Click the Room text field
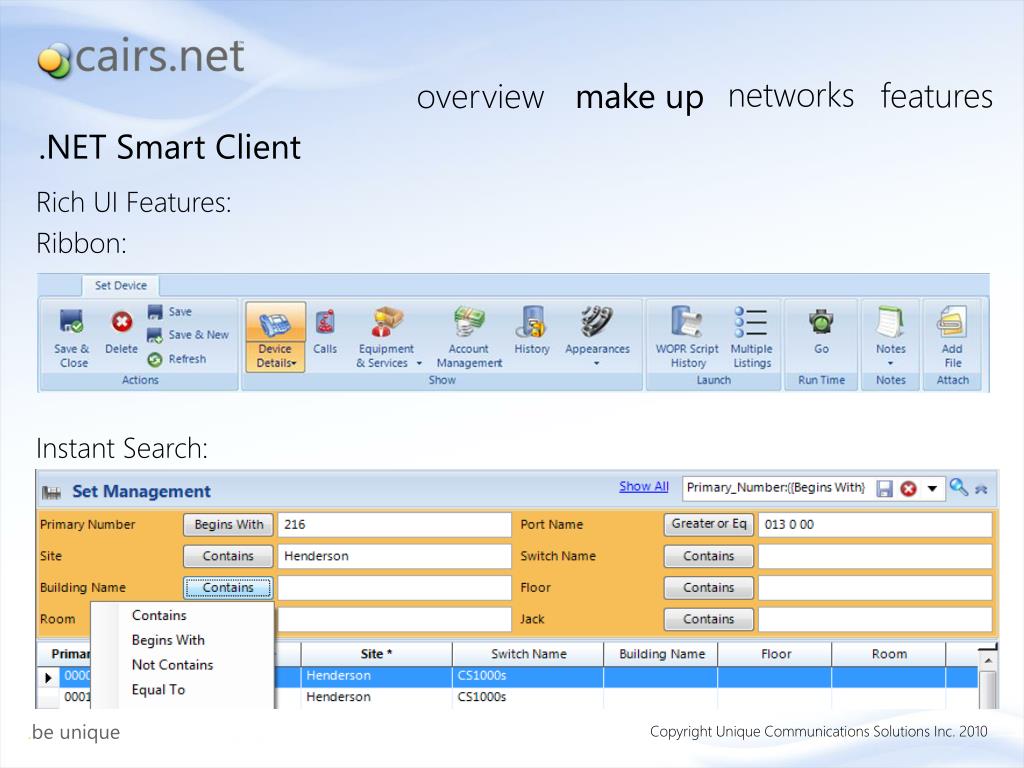The width and height of the screenshot is (1024, 768). tap(394, 618)
